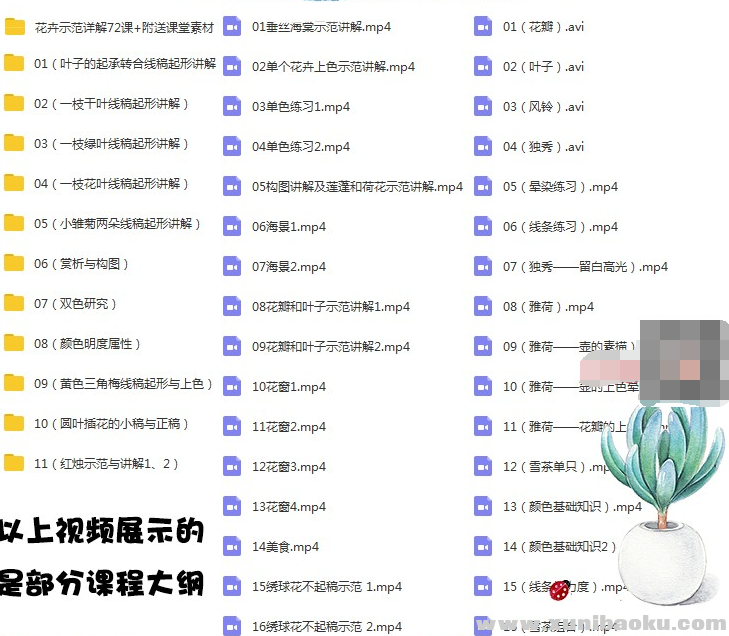Click video icon for 06海景1.mp4
This screenshot has width=729, height=636.
click(232, 227)
